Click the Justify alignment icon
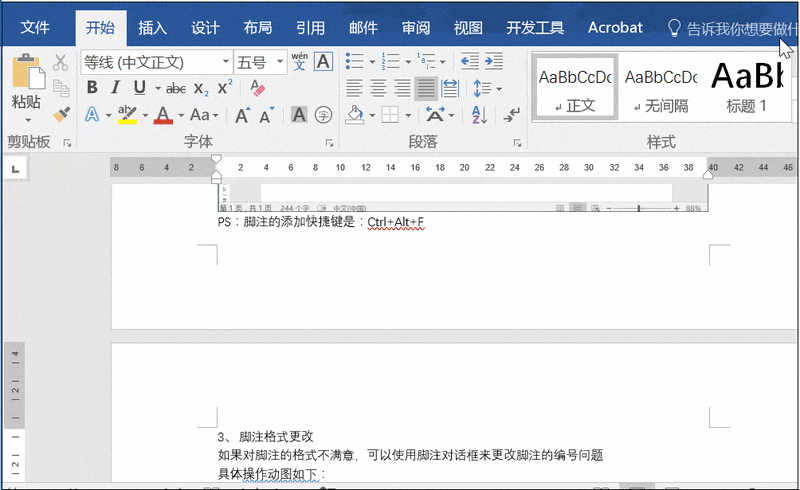This screenshot has height=490, width=800. [x=426, y=88]
